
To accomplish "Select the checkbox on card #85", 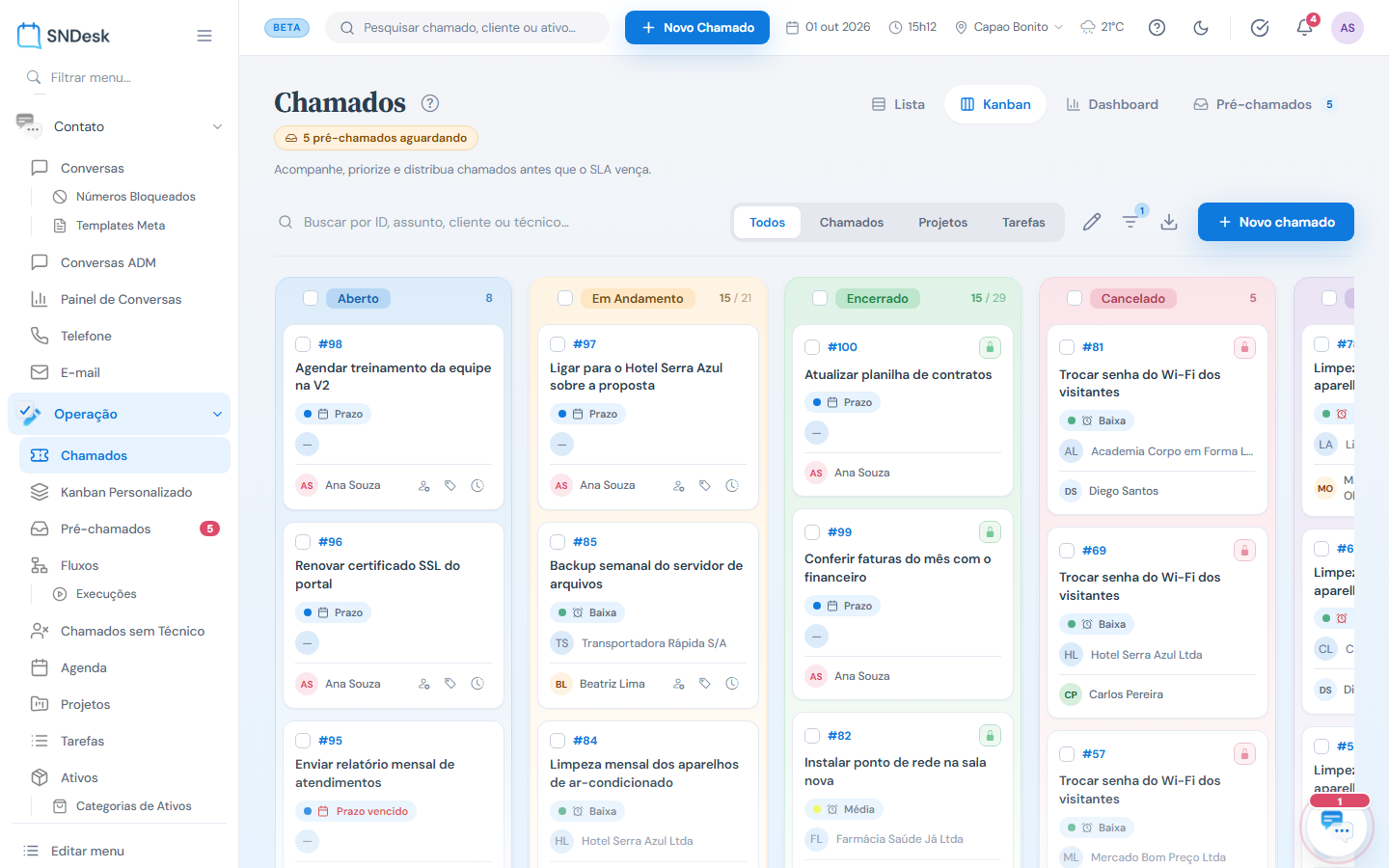I will 558,542.
